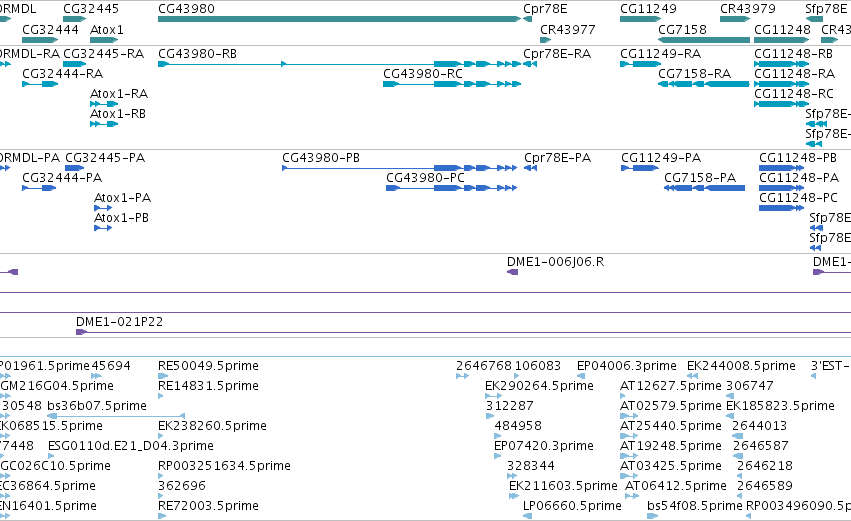
Task: Click the CG11248 gene label
Action: coord(782,29)
